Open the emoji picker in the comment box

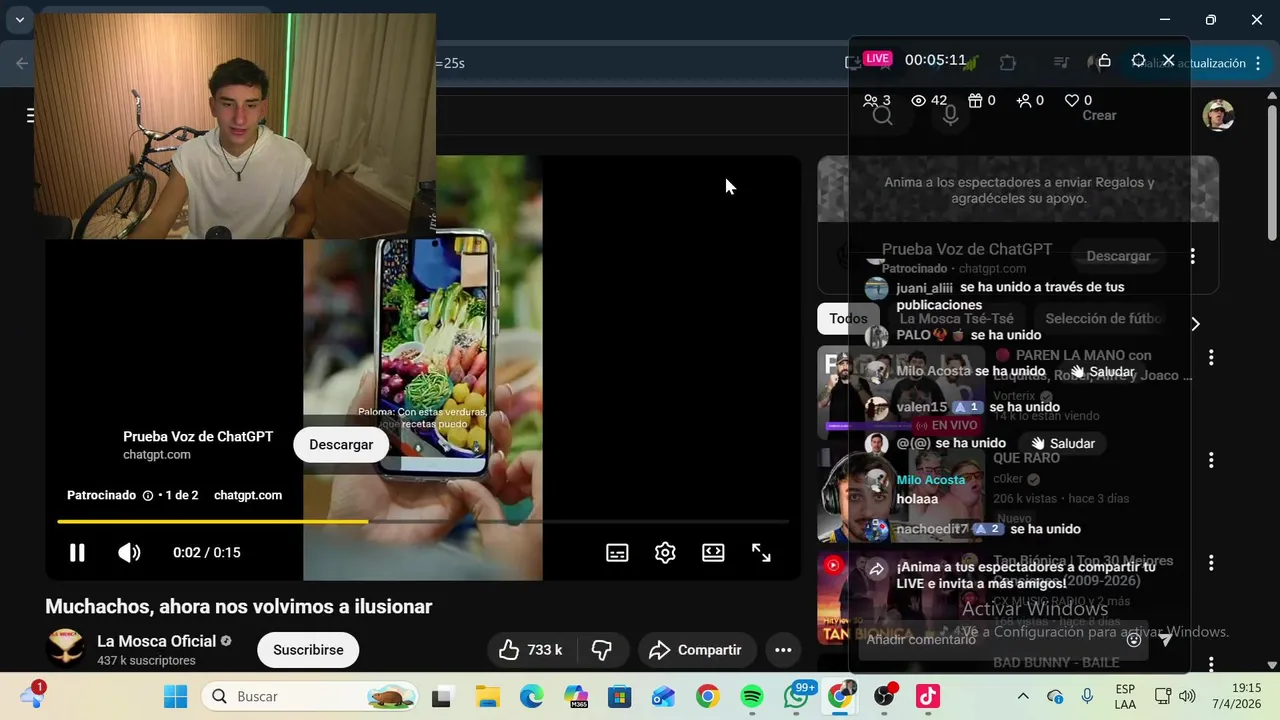tap(1134, 640)
